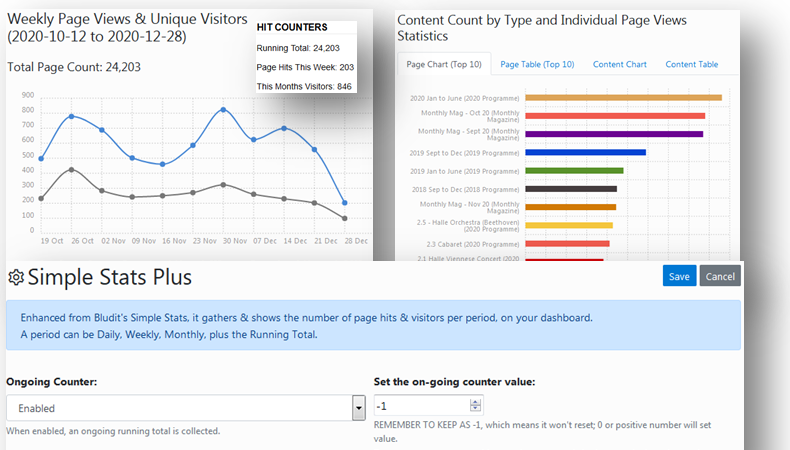Click the 14 Dec page views data point
Screen dimensions: 790x450
click(284, 128)
